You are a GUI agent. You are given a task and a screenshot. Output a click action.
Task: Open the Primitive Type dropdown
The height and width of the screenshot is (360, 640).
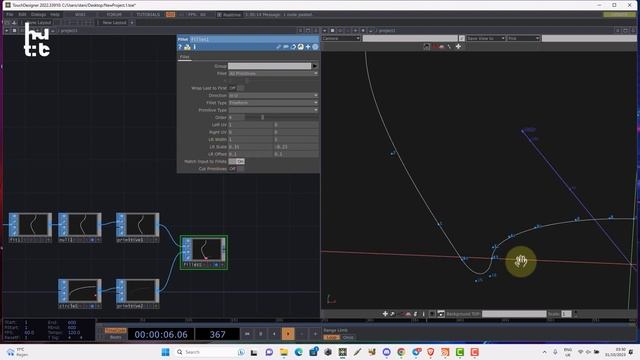(x=273, y=110)
